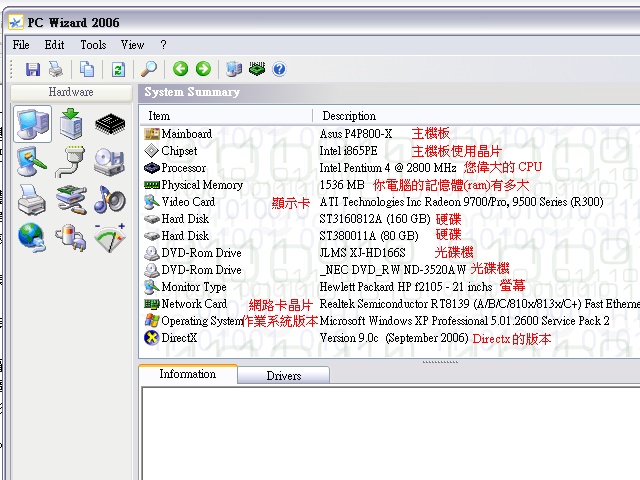Go back with green left arrow

180,69
